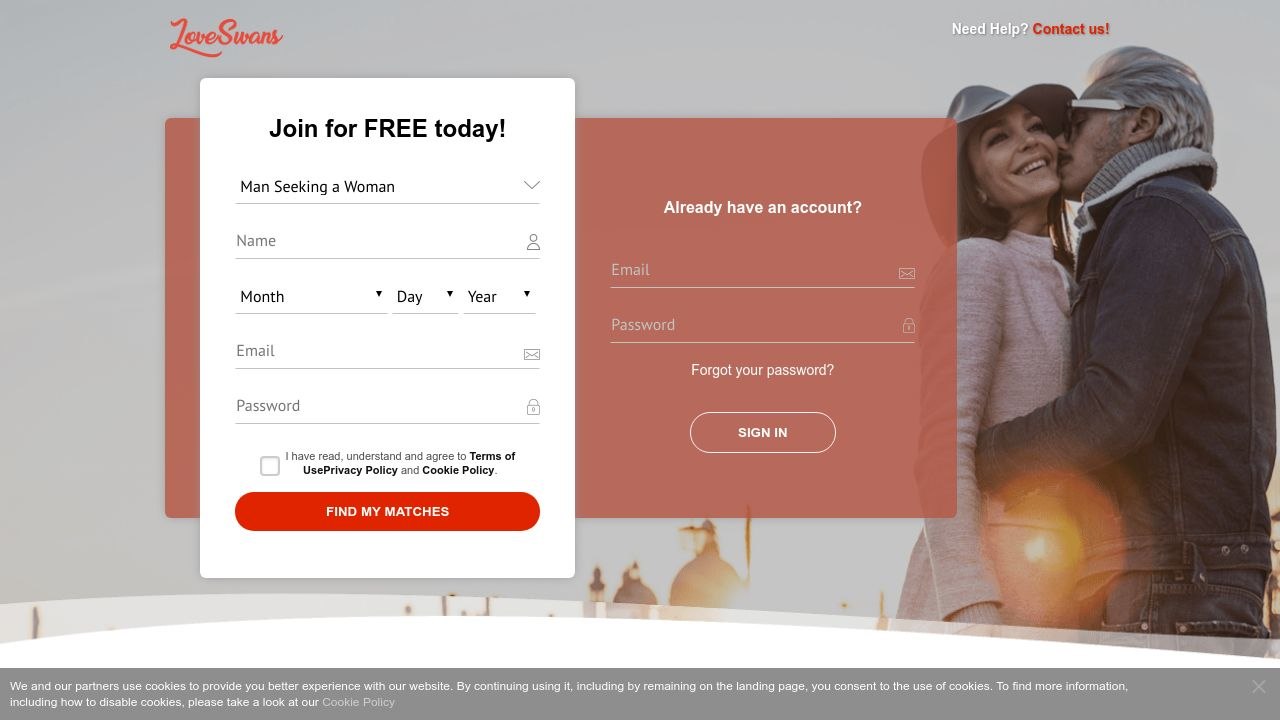Click envelope icon in registration Email field

click(x=532, y=354)
